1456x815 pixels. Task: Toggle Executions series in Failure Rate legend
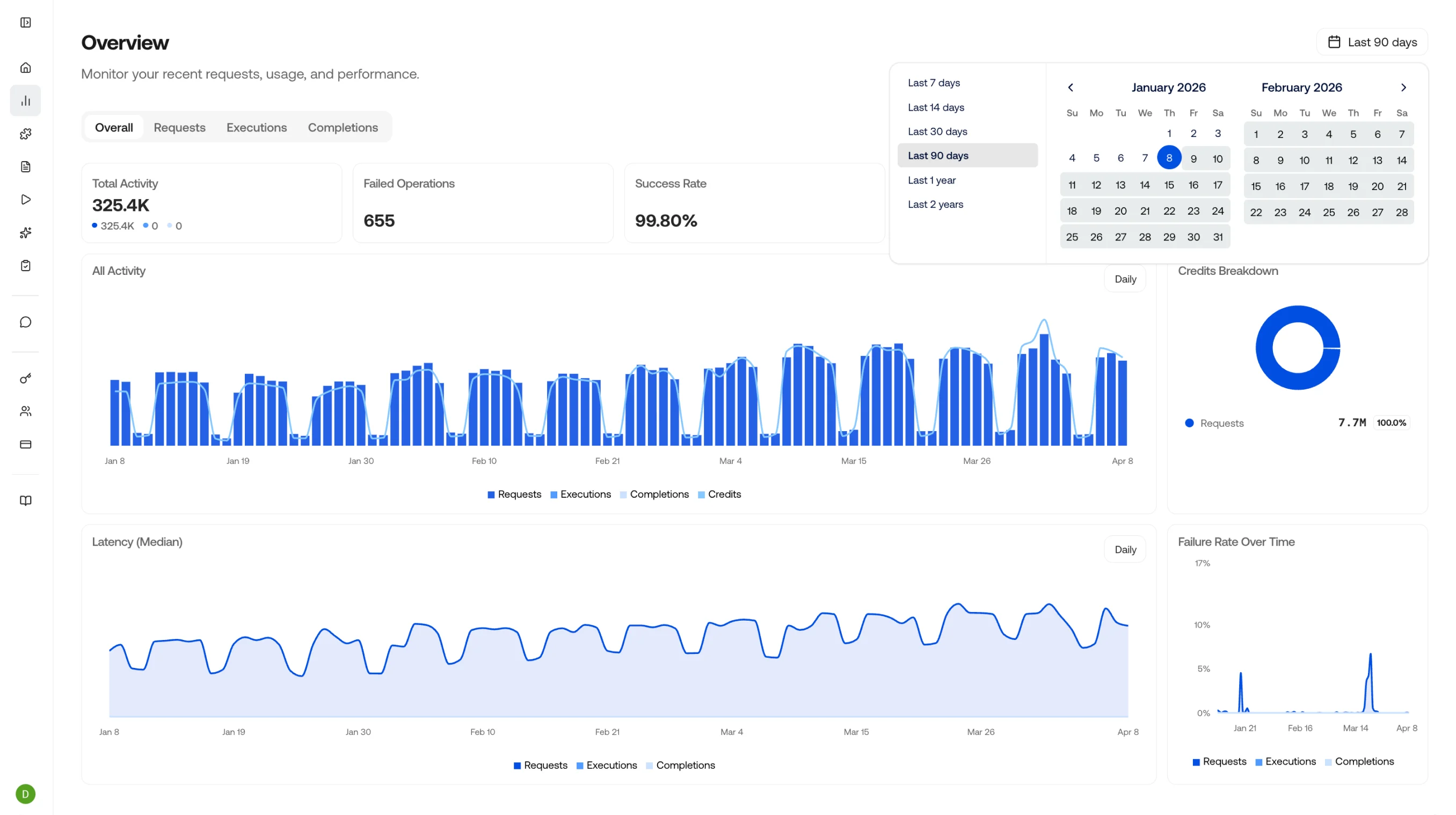click(1285, 761)
